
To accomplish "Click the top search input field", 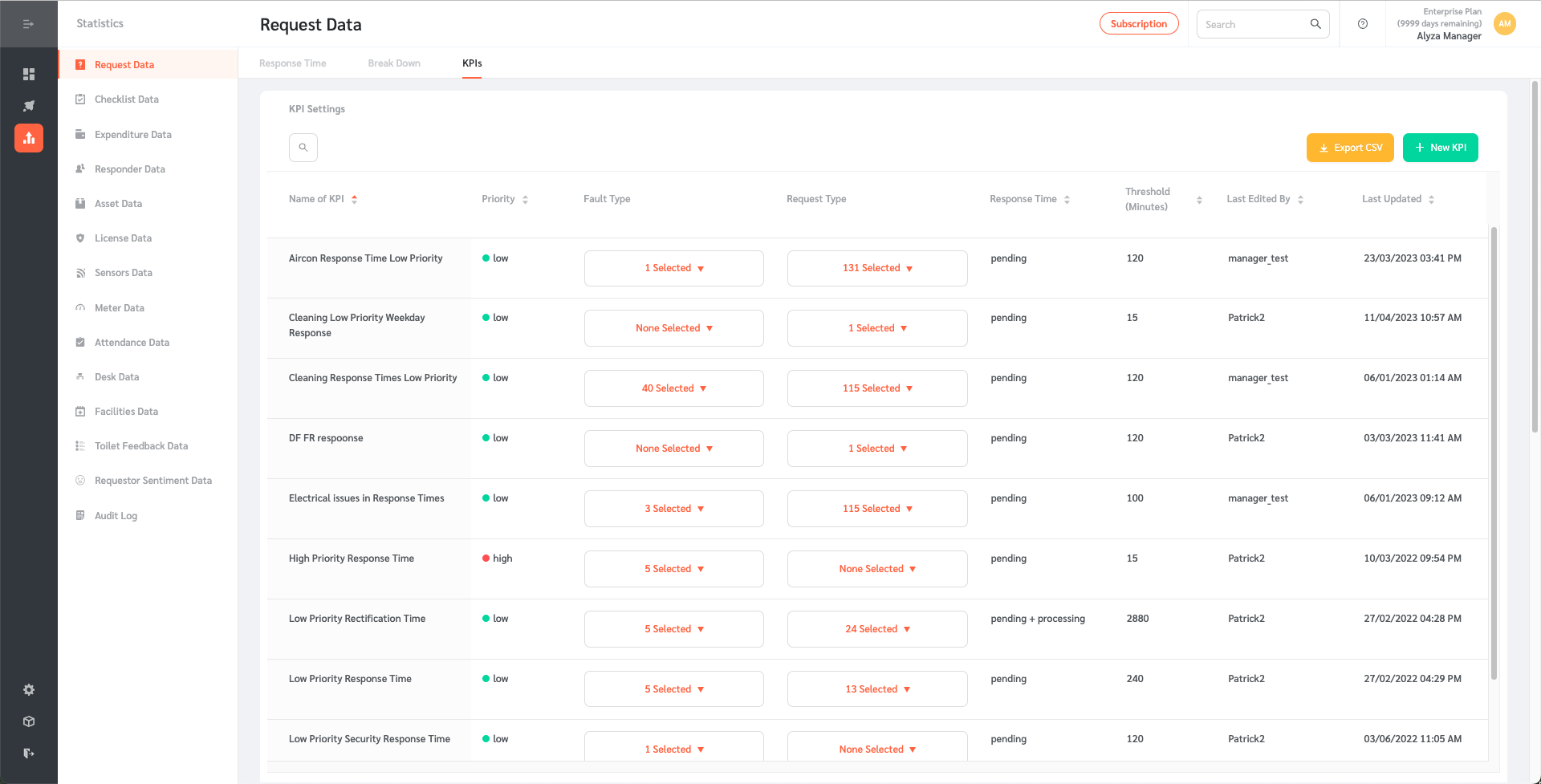I will click(x=1252, y=24).
